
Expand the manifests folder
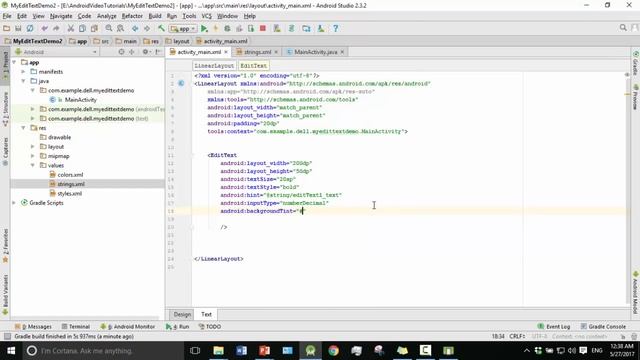point(24,72)
